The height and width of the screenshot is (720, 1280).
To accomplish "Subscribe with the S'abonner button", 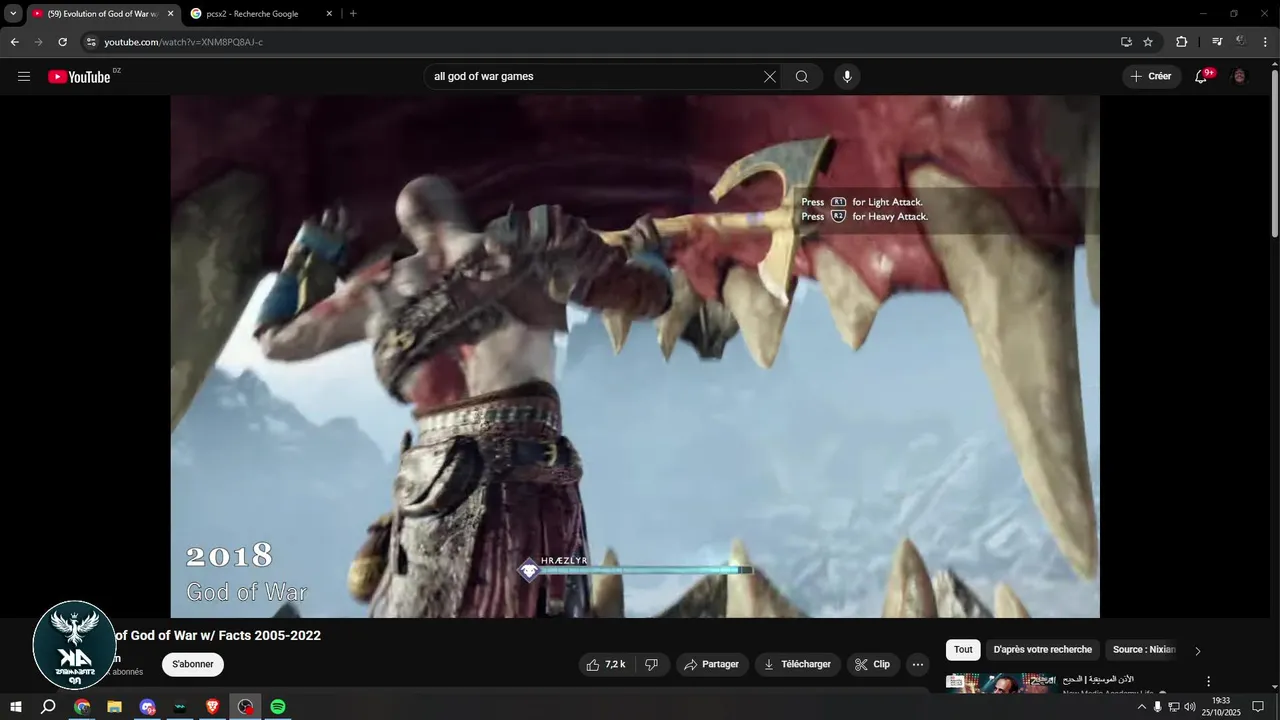I will [x=193, y=664].
